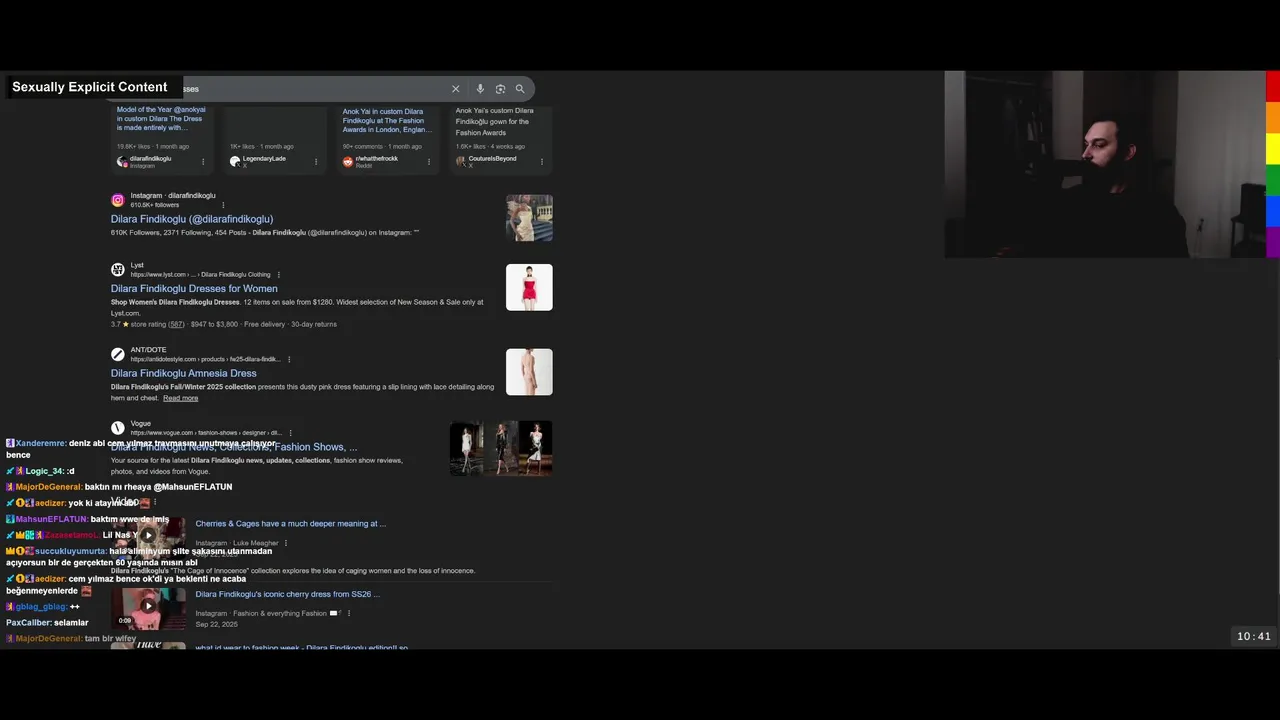Open iconic cherry dress from SS26 link

click(288, 594)
